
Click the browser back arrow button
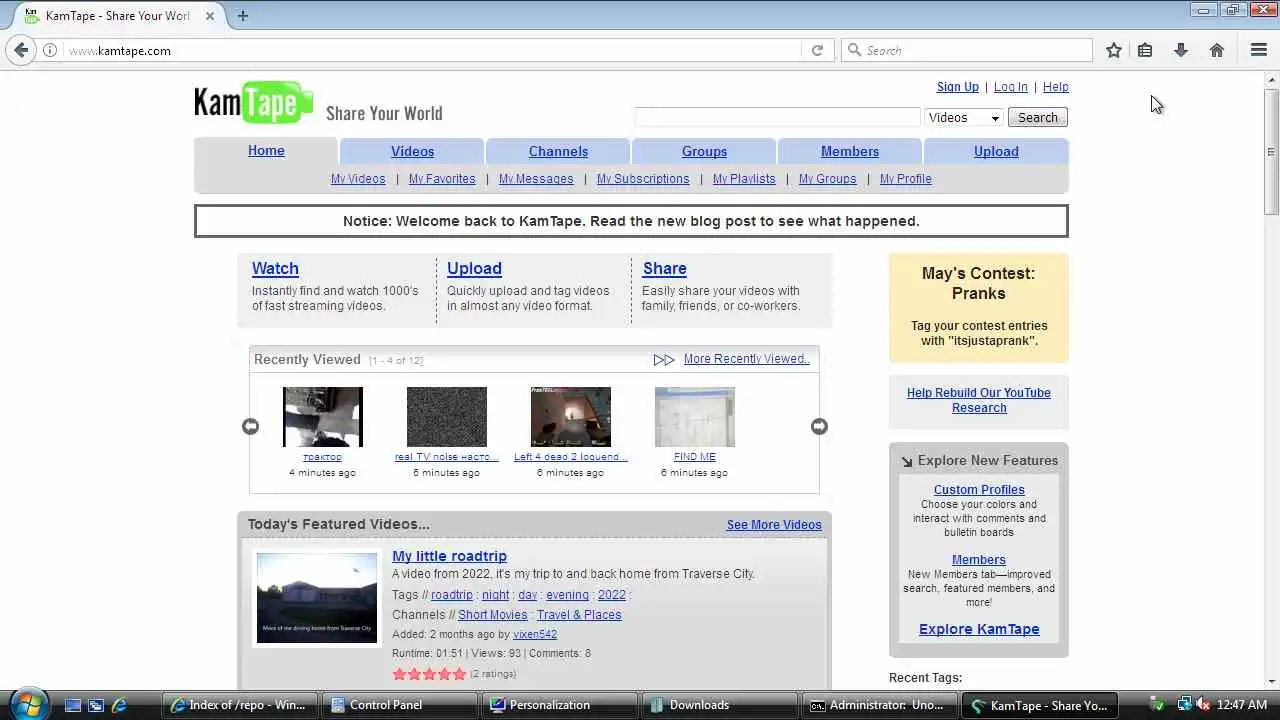click(x=22, y=50)
